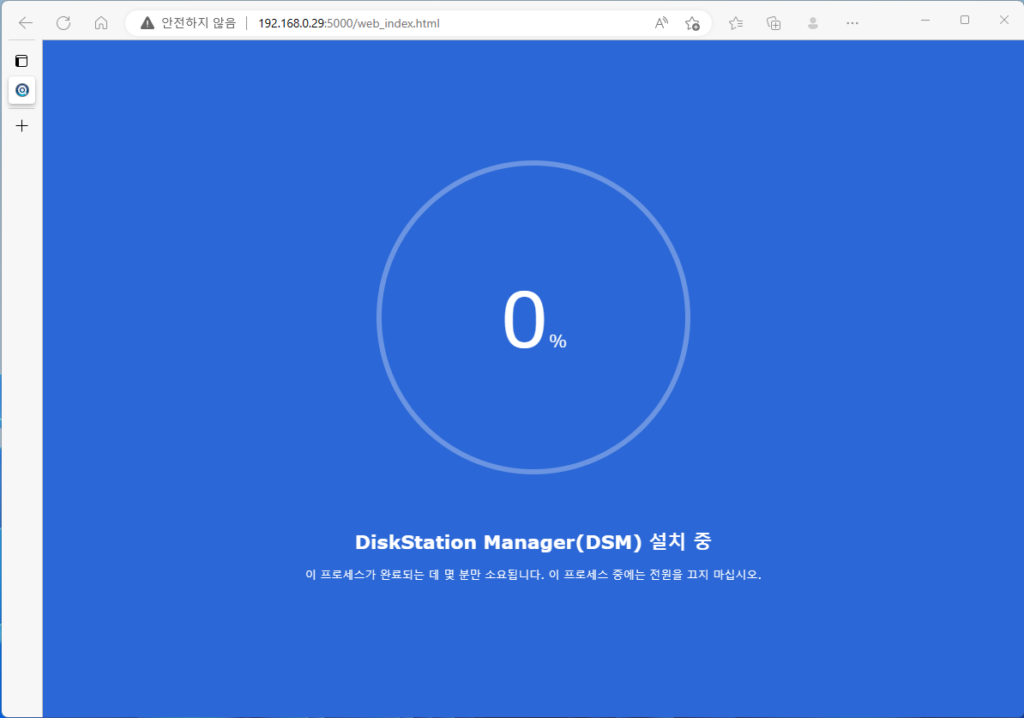Select the Synology DSM vertical tab
This screenshot has height=718, width=1024.
(x=22, y=90)
